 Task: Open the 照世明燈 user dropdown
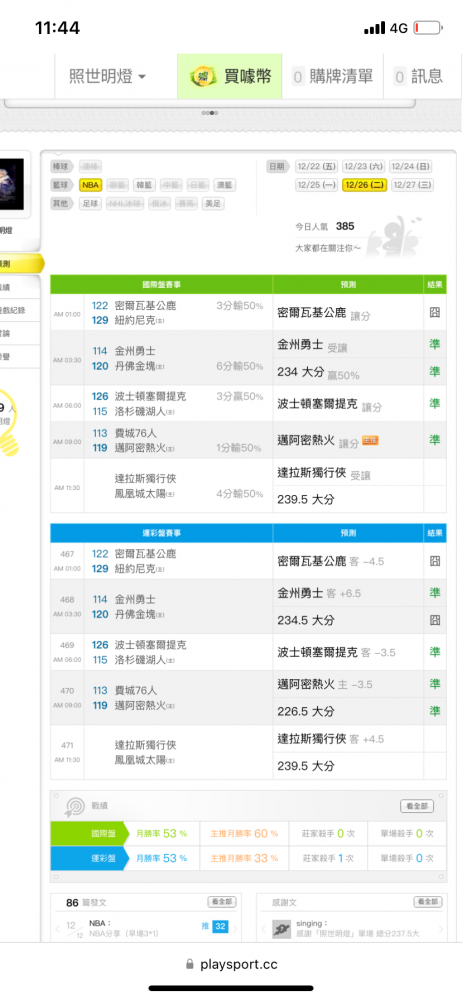(x=107, y=77)
